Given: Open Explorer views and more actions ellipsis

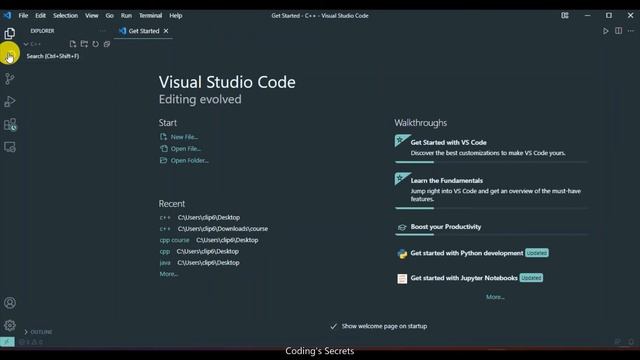Looking at the screenshot, I should point(102,31).
